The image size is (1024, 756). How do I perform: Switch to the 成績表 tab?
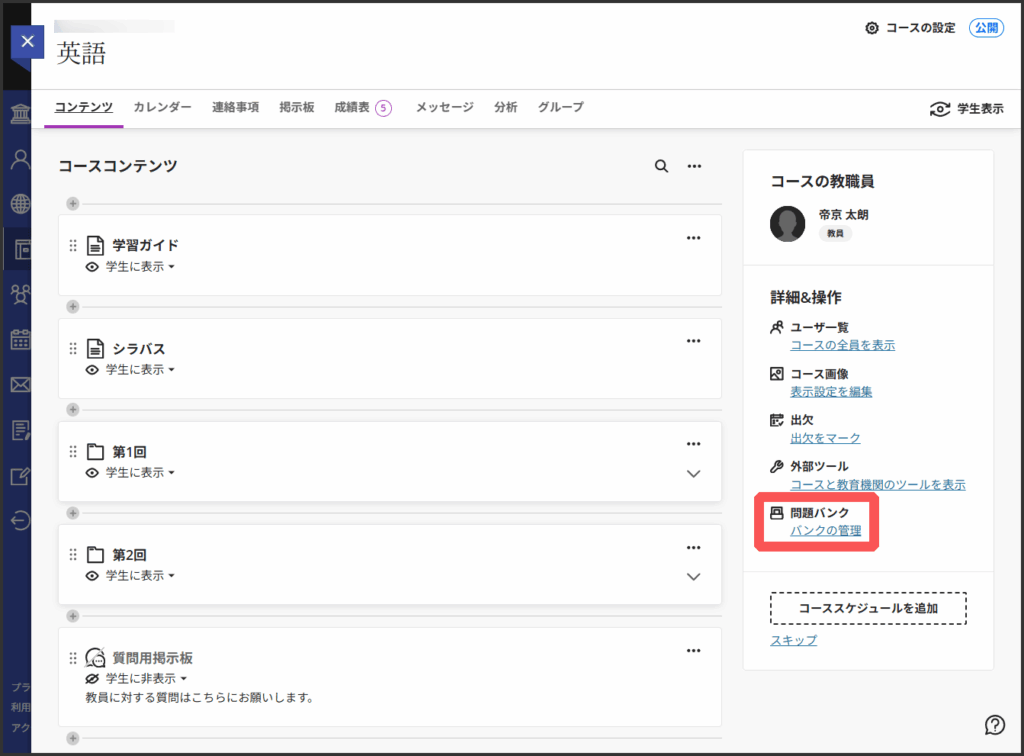(x=352, y=107)
